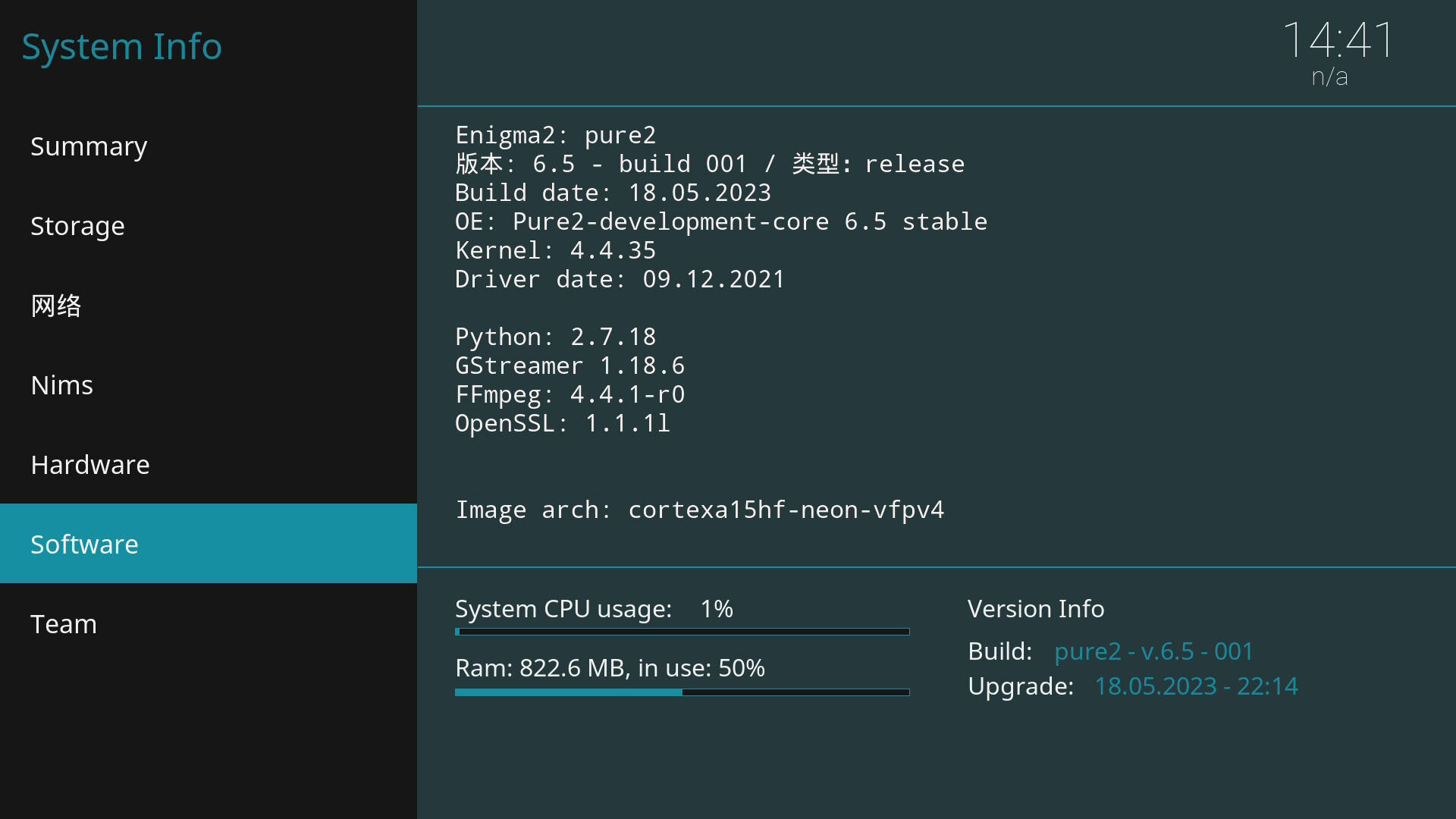The width and height of the screenshot is (1456, 819).
Task: Click the System Info title
Action: point(121,47)
